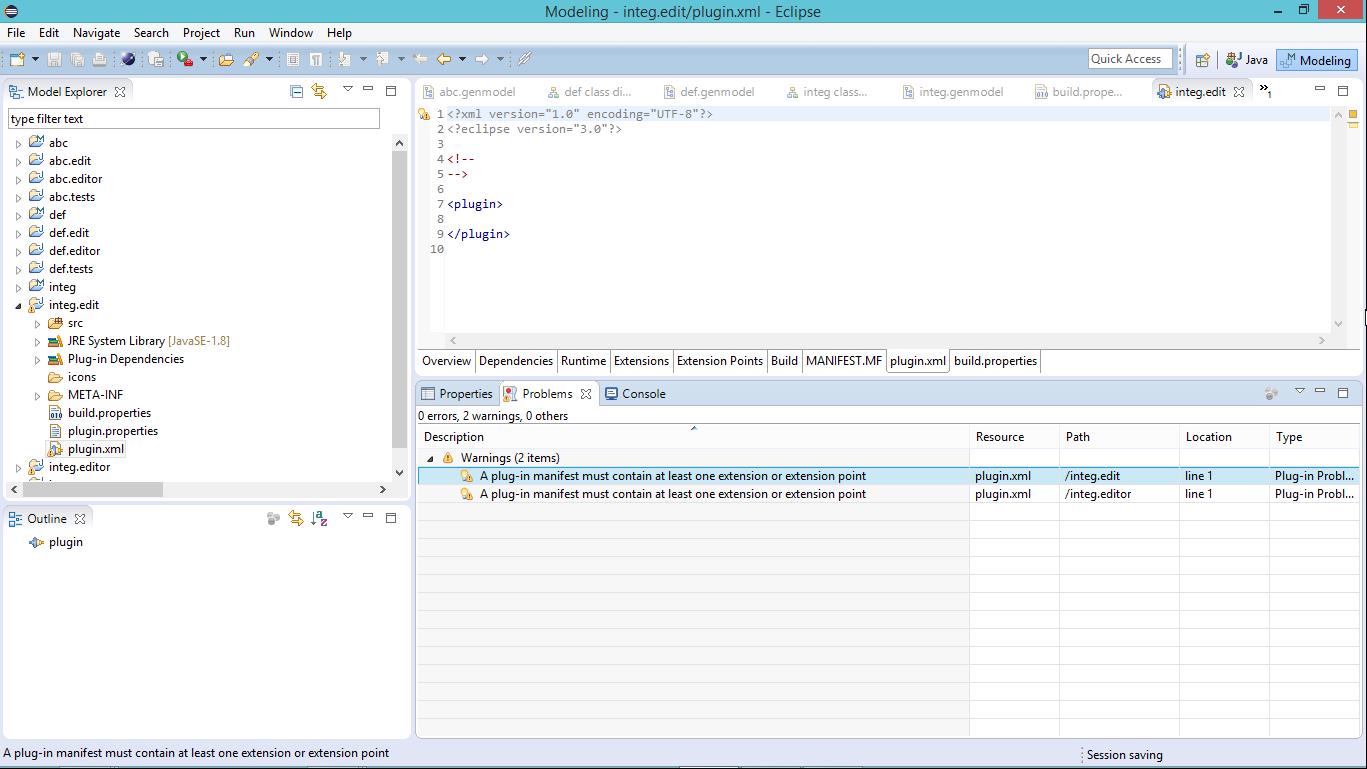The height and width of the screenshot is (769, 1367).
Task: Collapse the Warnings (2 items) group
Action: [430, 458]
